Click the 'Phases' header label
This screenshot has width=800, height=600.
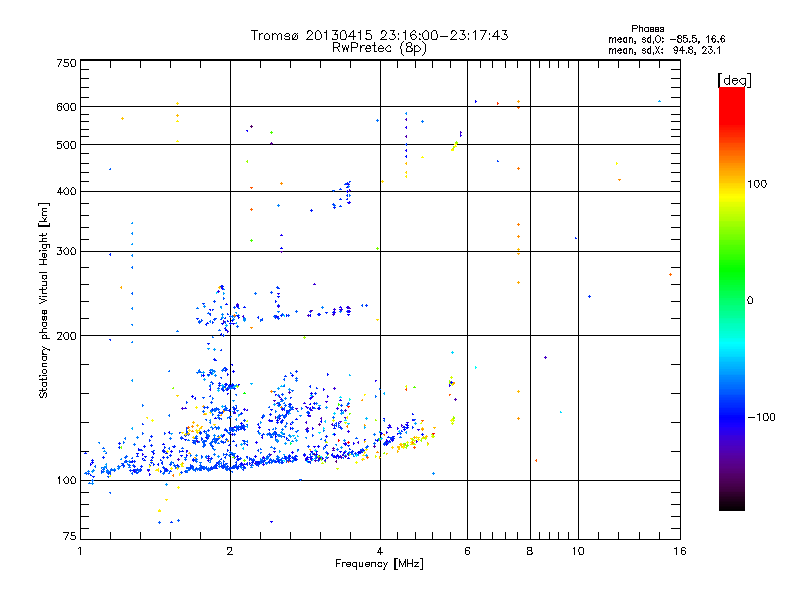tap(647, 29)
